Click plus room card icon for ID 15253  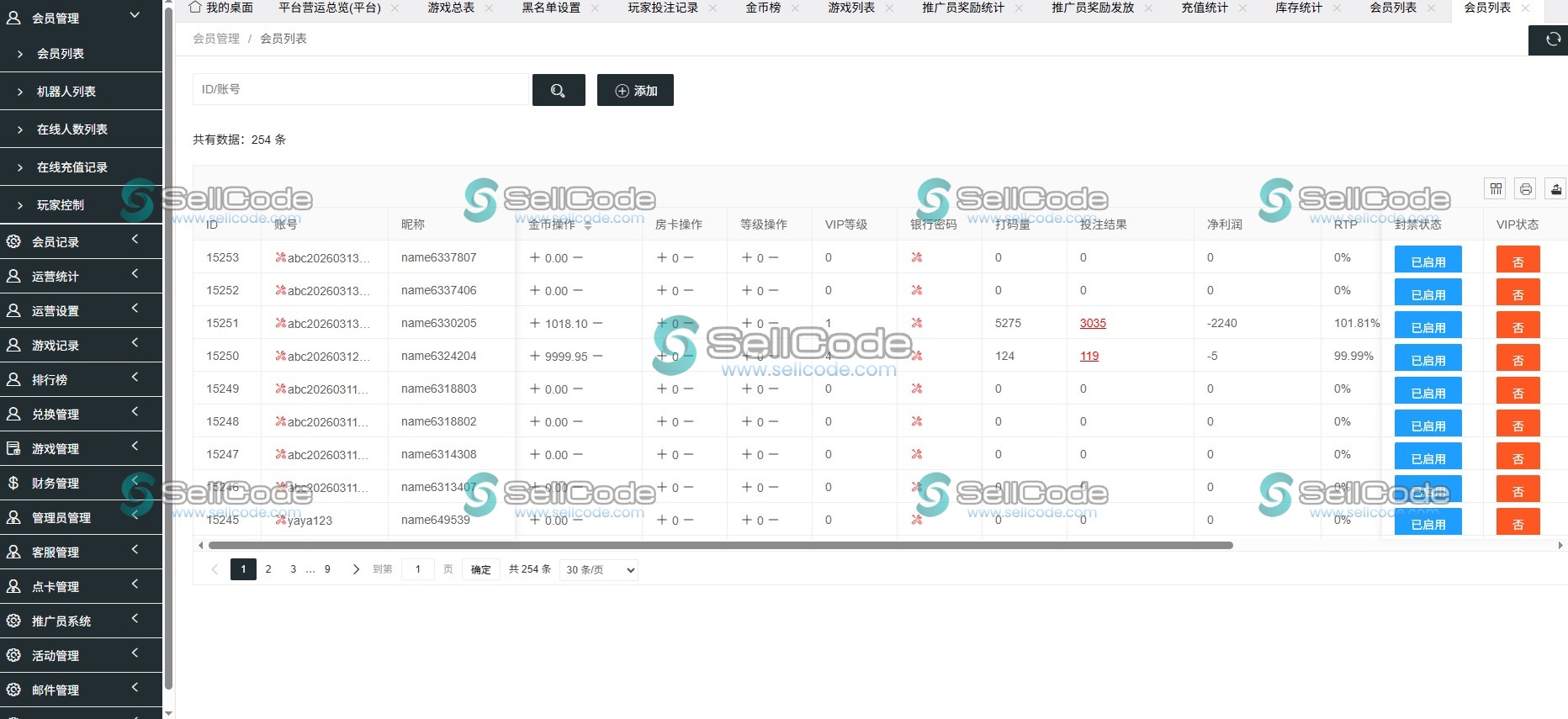662,257
